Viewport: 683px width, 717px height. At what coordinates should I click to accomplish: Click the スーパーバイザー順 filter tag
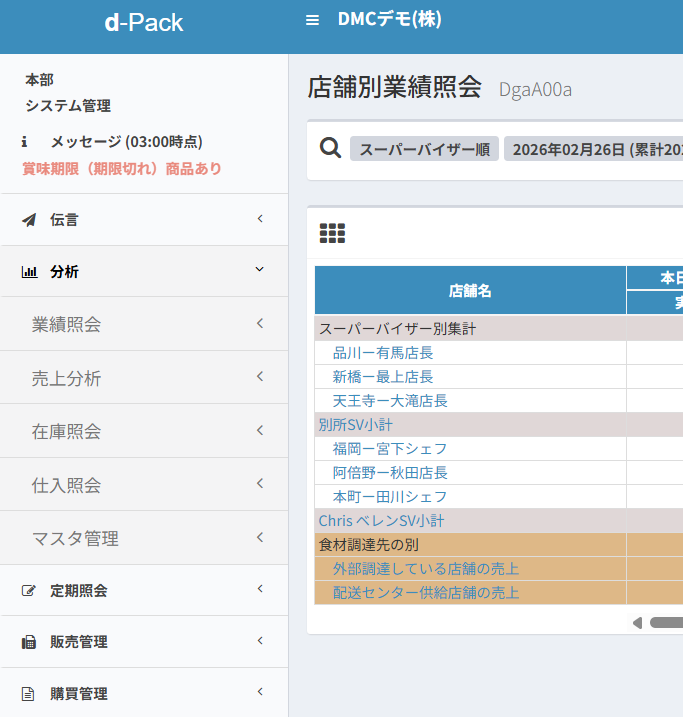[x=423, y=150]
